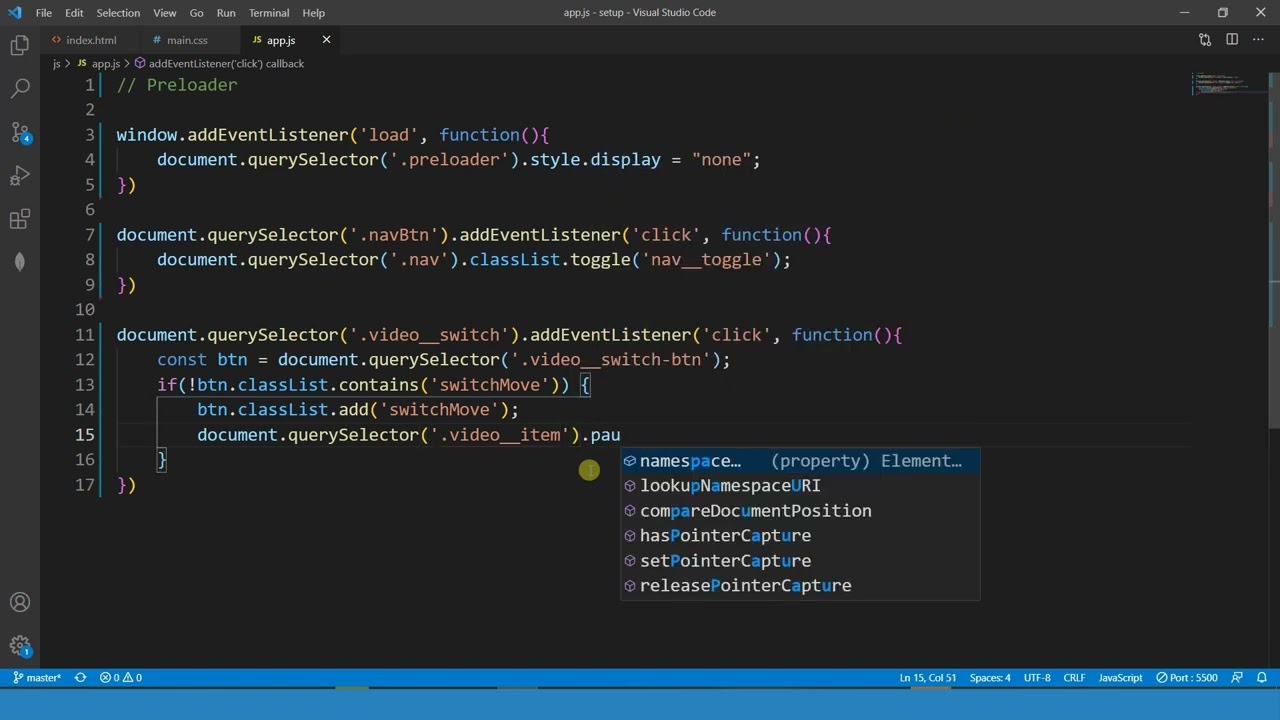
Task: Close the app.js tab
Action: pos(326,40)
